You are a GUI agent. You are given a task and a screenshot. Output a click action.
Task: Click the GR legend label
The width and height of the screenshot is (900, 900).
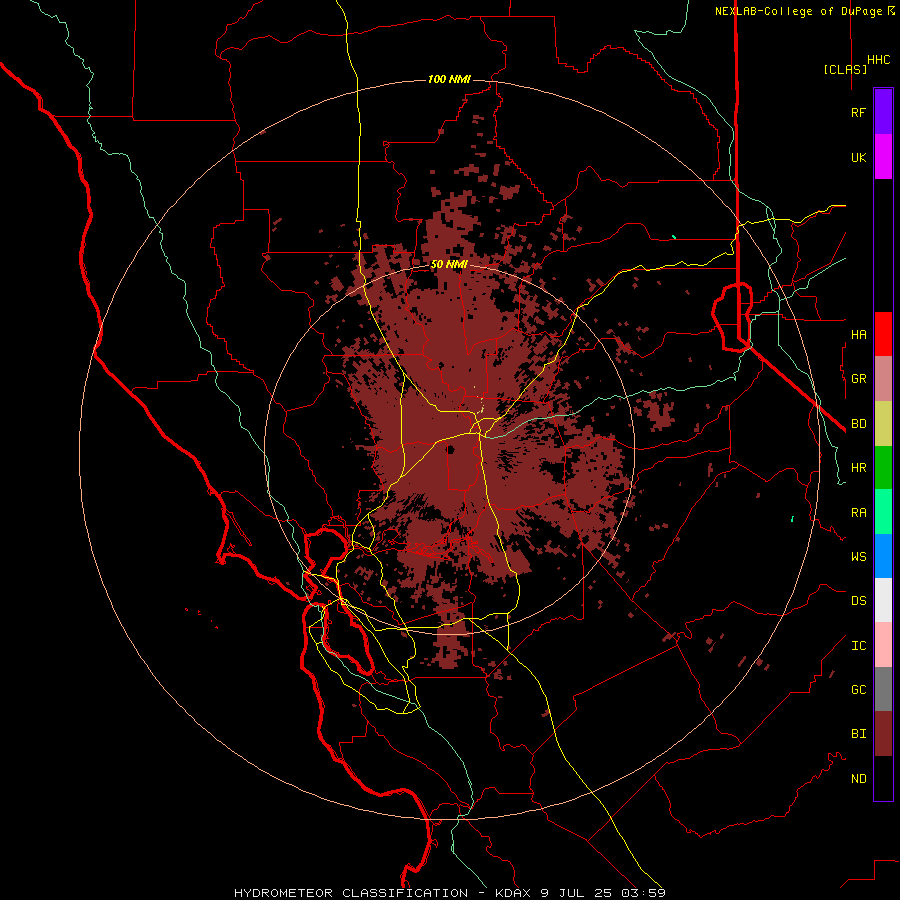pyautogui.click(x=858, y=379)
